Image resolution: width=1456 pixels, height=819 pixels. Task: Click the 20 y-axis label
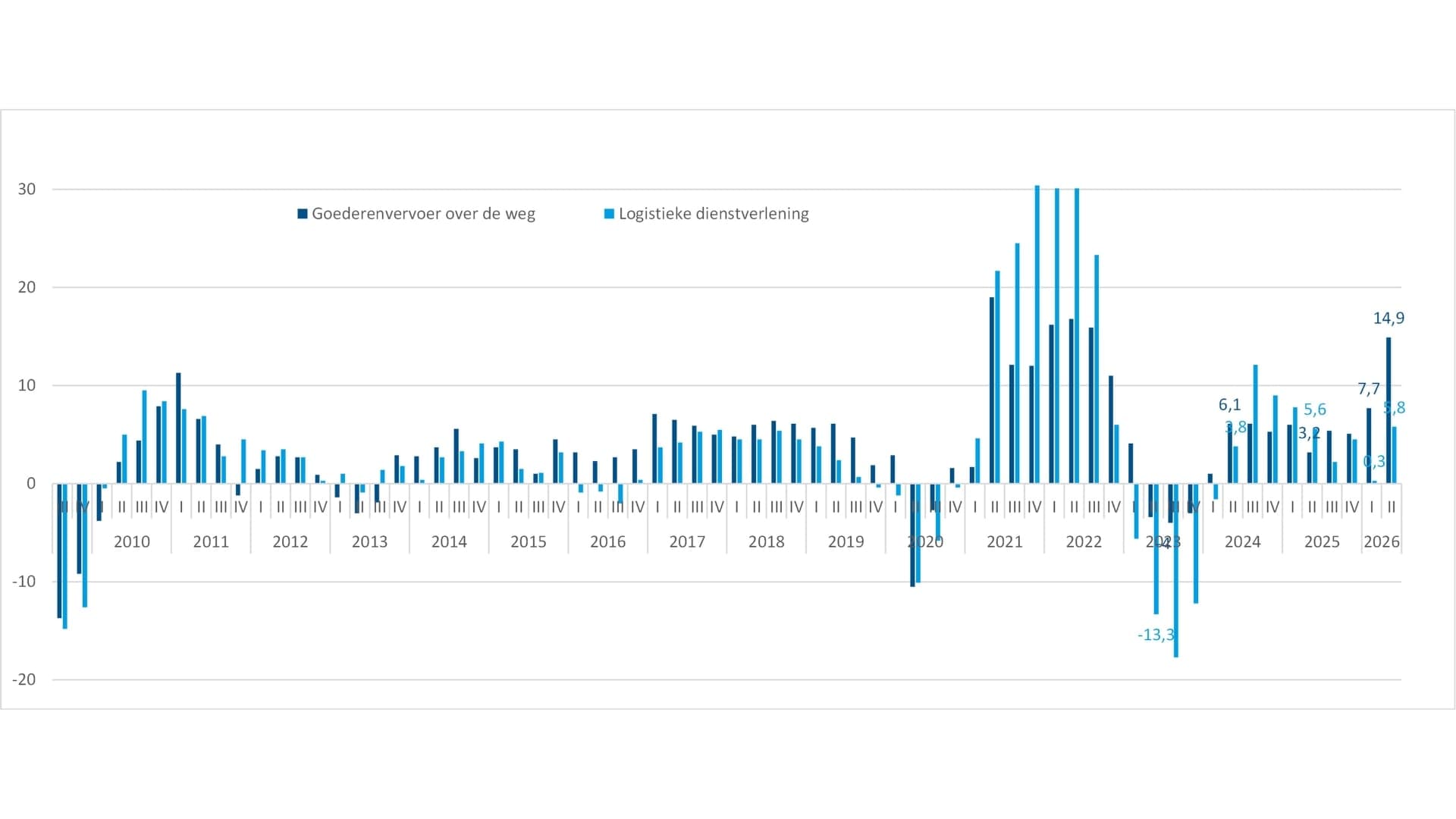tap(27, 287)
